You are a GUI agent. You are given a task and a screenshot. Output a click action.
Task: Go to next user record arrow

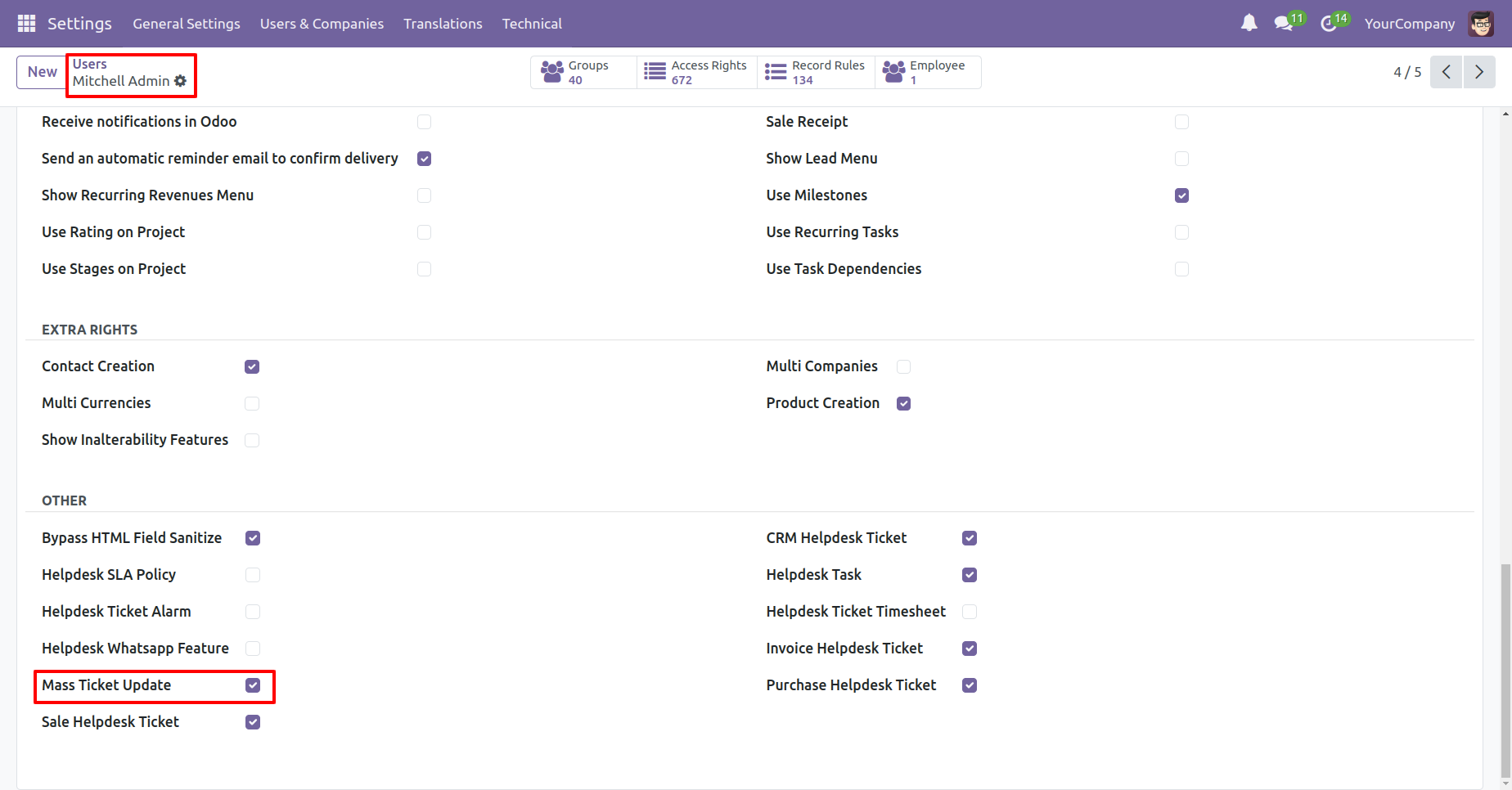click(x=1479, y=72)
